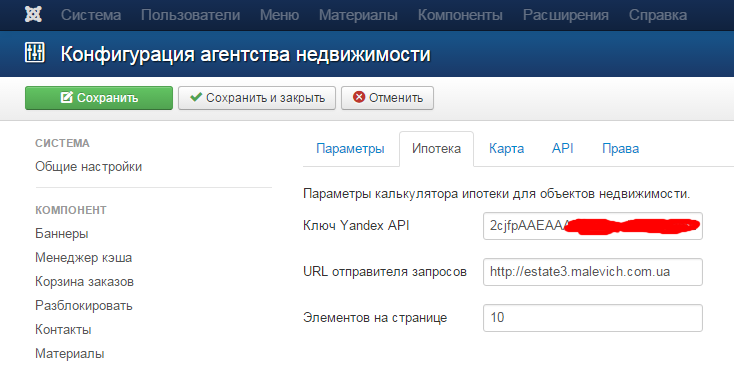
Task: Open the Материалы top menu
Action: [x=358, y=15]
